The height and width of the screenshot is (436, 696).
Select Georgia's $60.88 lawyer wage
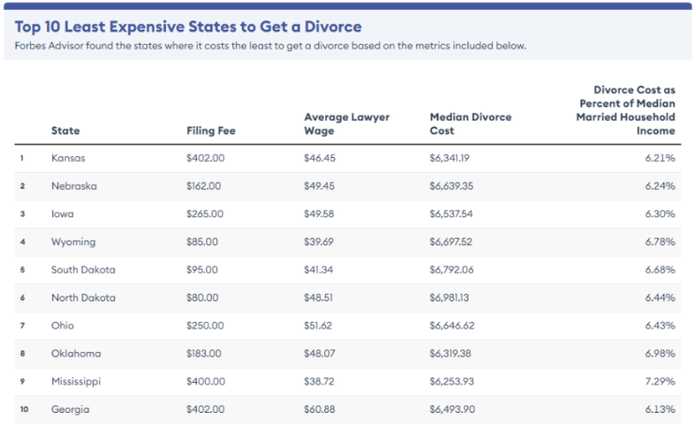320,409
